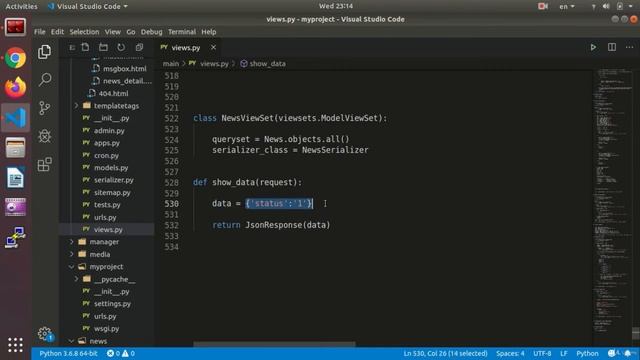Open Source Control view
Image resolution: width=640 pixels, height=360 pixels.
pyautogui.click(x=44, y=108)
